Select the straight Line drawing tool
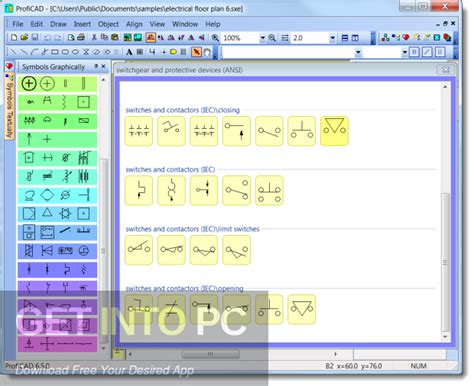This screenshot has width=474, height=386. (14, 52)
